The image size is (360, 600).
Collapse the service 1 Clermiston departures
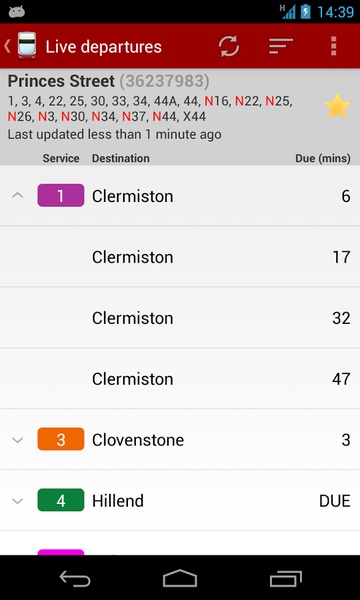18,196
